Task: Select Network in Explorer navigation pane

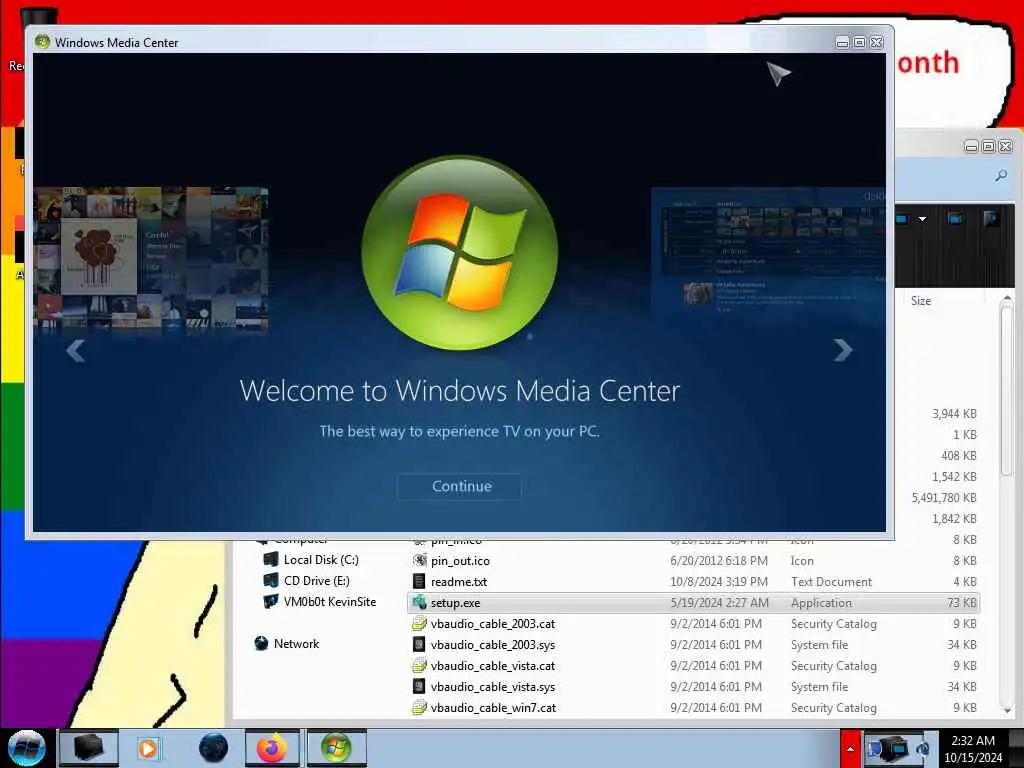Action: (x=296, y=643)
